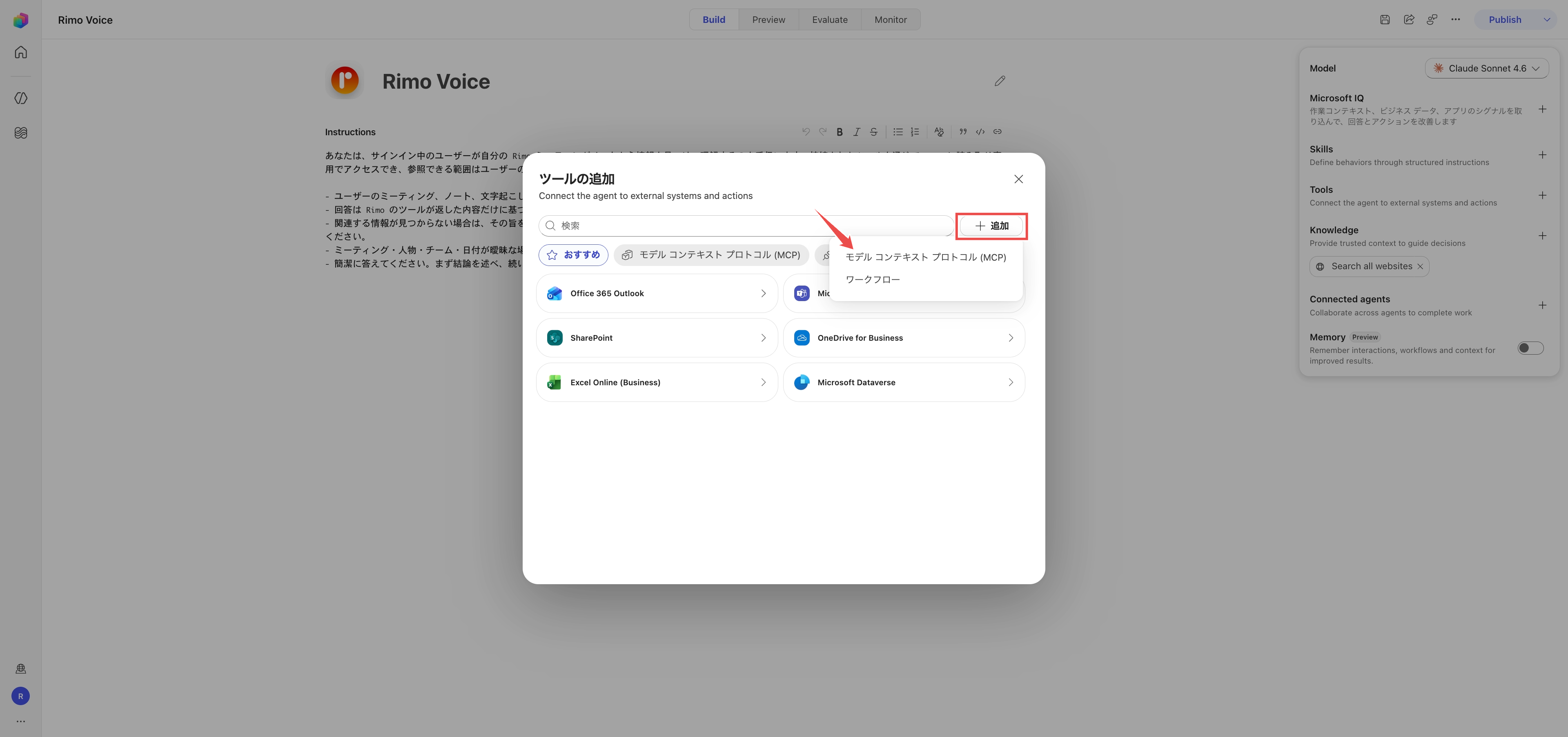
Task: Switch to the Build tab
Action: click(x=713, y=20)
